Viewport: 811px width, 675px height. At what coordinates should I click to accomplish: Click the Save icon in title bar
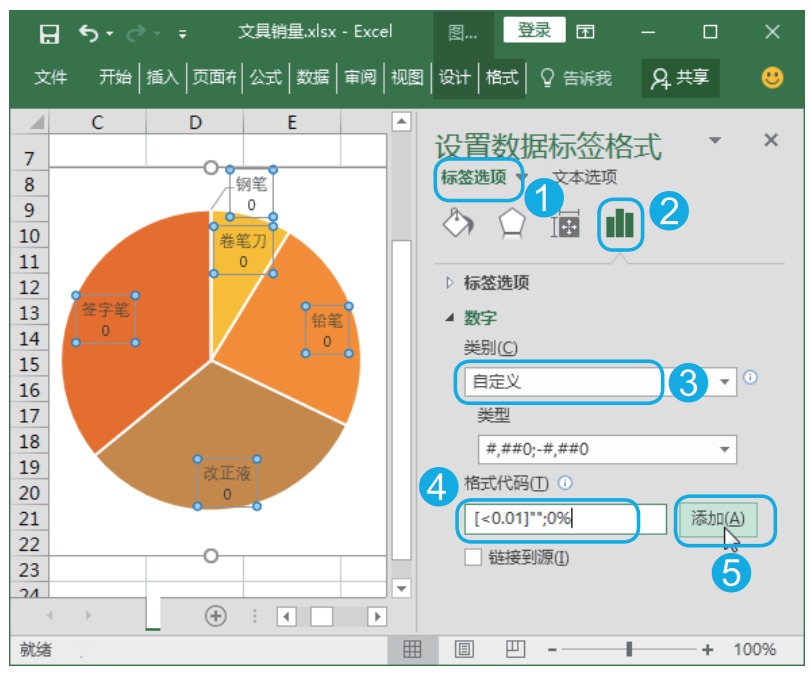click(x=50, y=34)
